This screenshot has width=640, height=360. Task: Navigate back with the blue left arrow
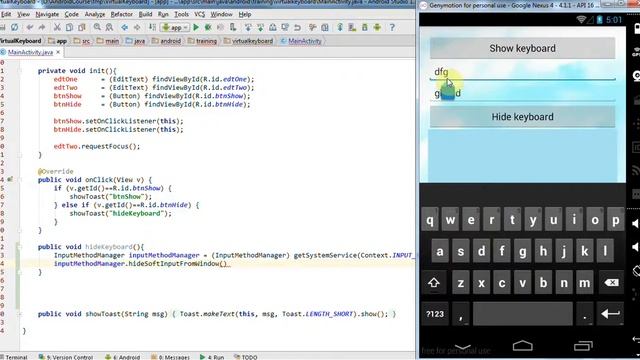coord(124,27)
